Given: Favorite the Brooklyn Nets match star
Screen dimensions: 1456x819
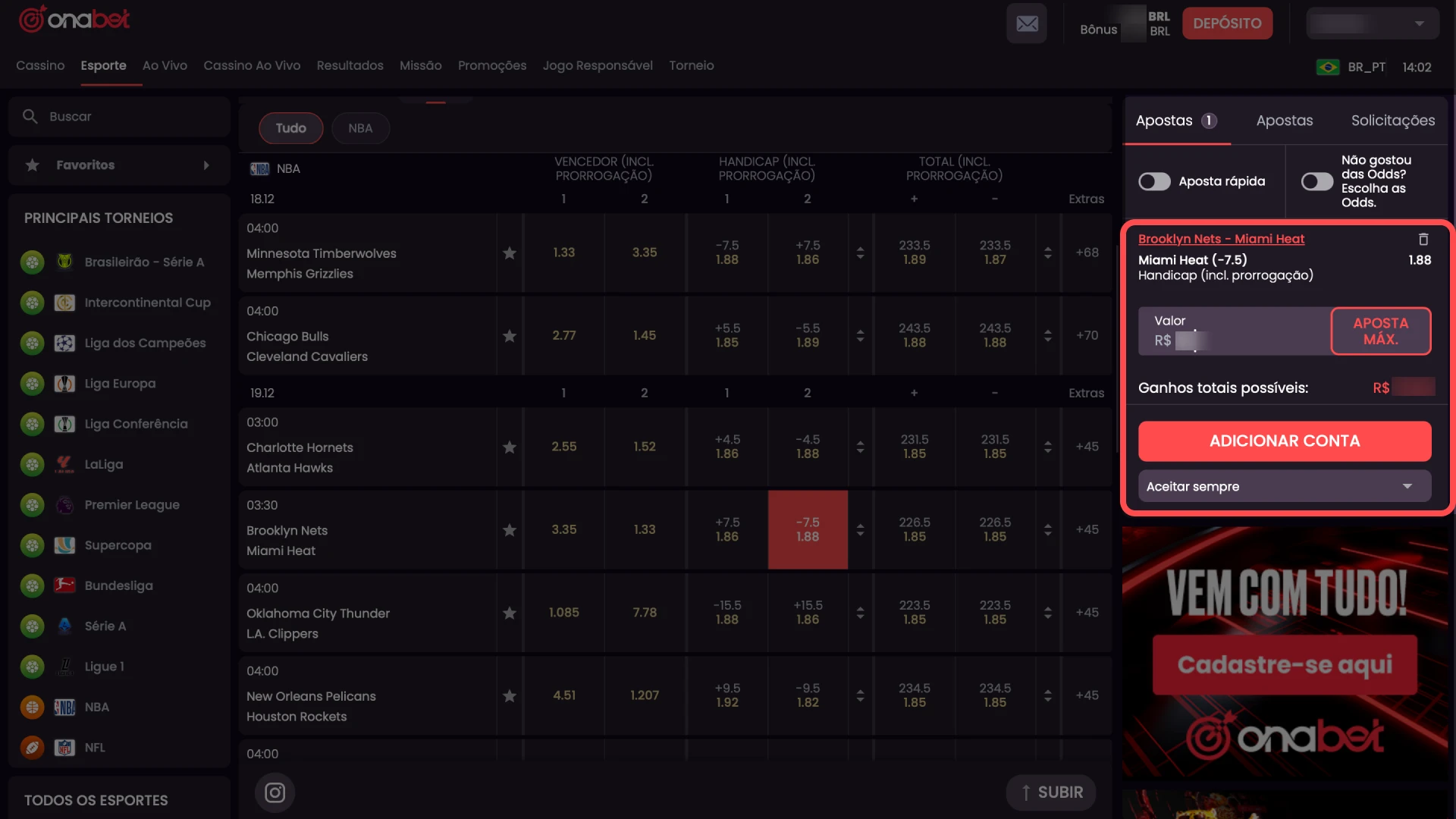Looking at the screenshot, I should pos(510,530).
